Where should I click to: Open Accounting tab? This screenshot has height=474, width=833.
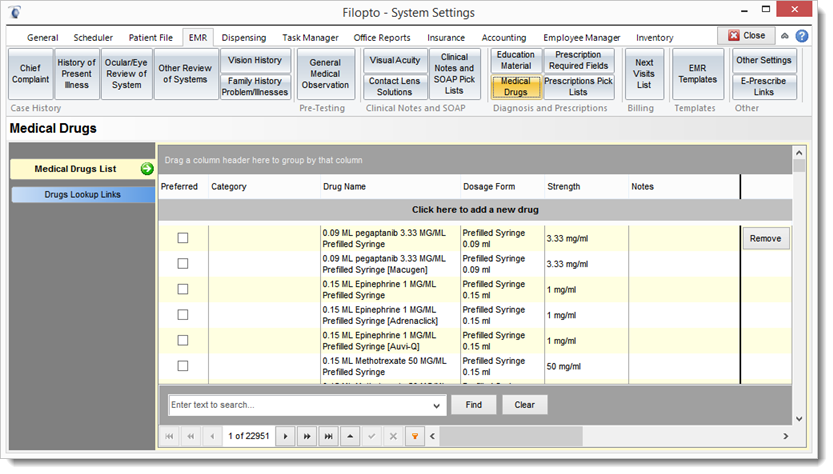504,38
